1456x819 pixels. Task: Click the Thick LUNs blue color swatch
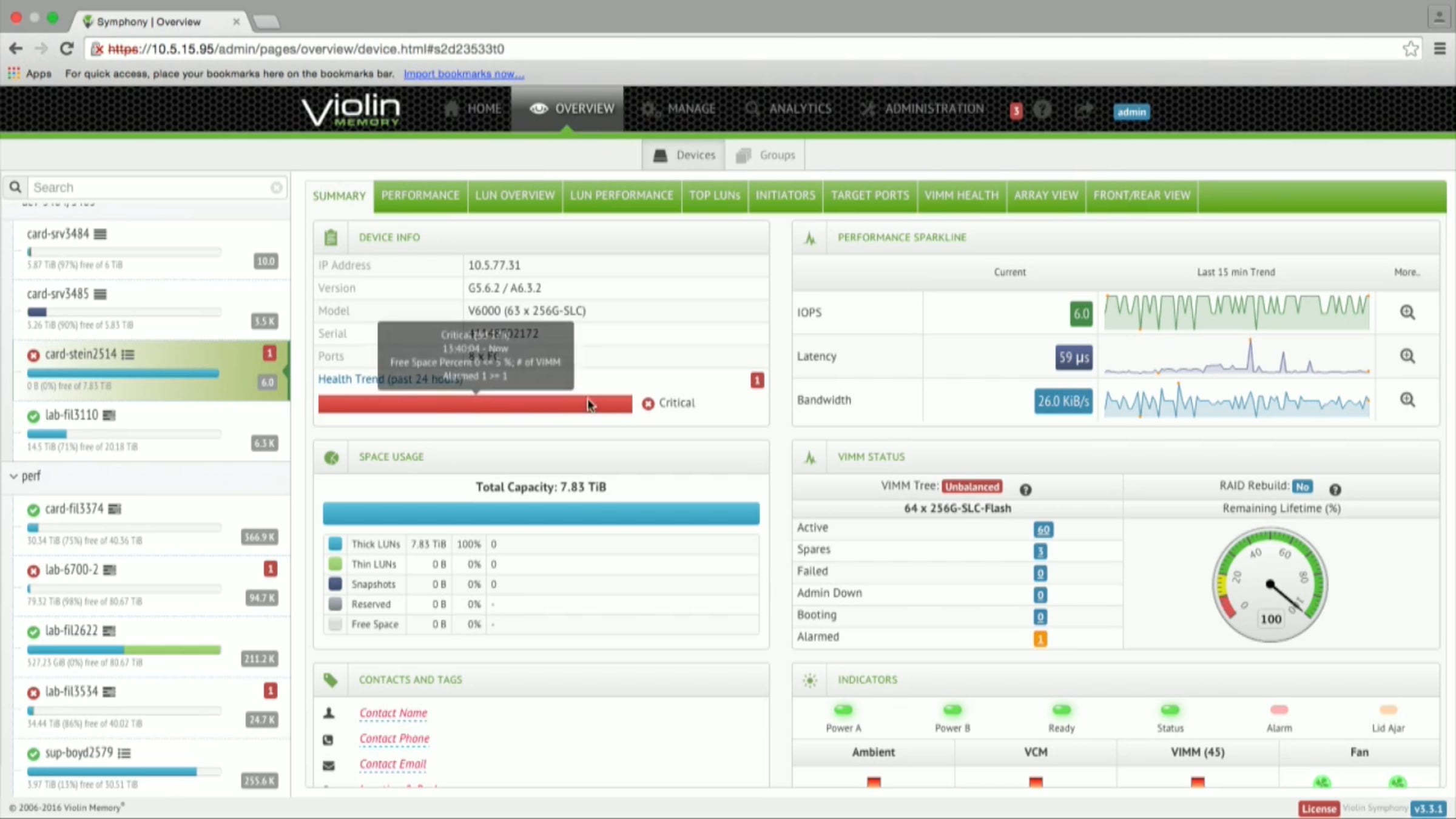click(335, 544)
